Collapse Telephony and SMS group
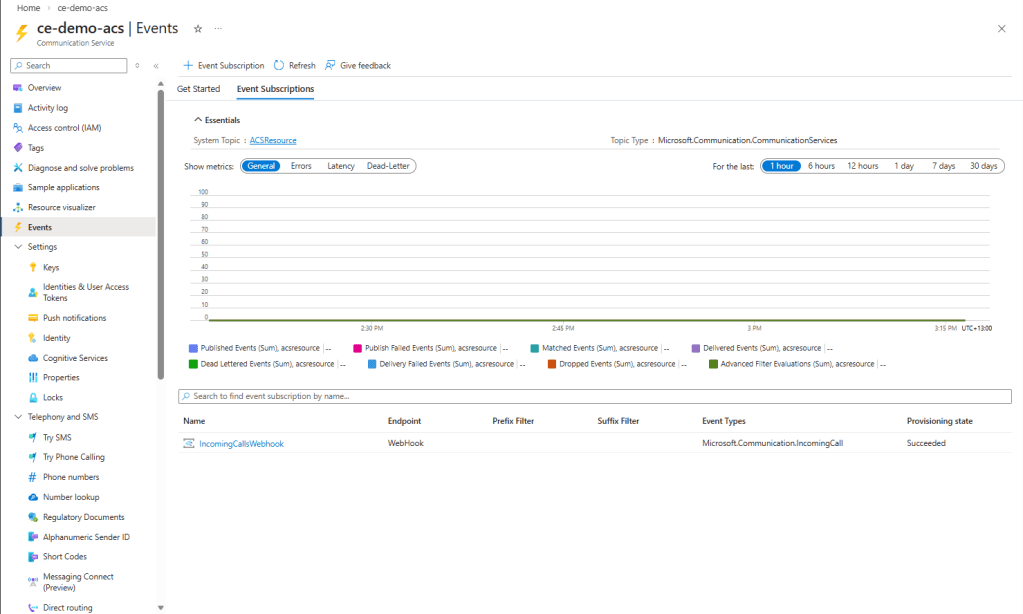Screen dimensions: 1023x614 18,417
